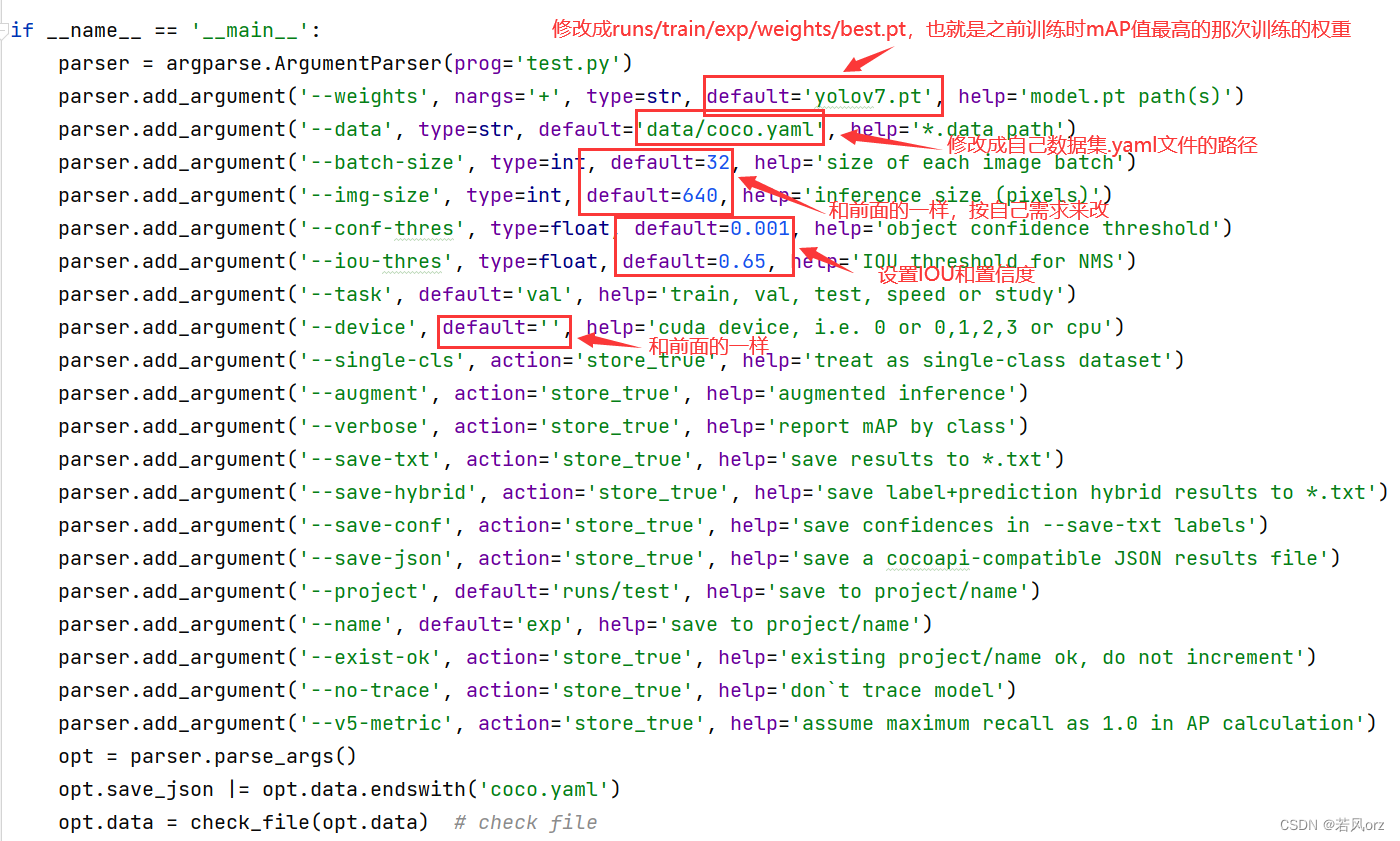
Task: Click the '--save-txt' argument string
Action: (x=371, y=459)
